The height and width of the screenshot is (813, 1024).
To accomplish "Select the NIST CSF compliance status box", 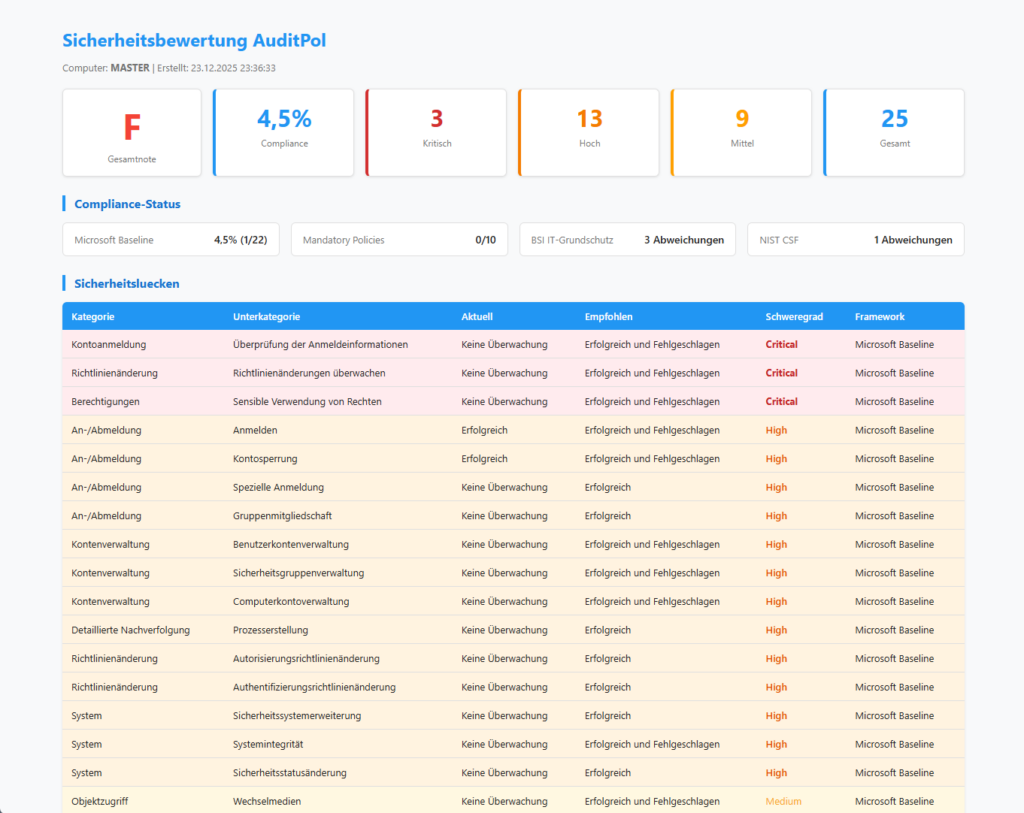I will click(x=855, y=239).
